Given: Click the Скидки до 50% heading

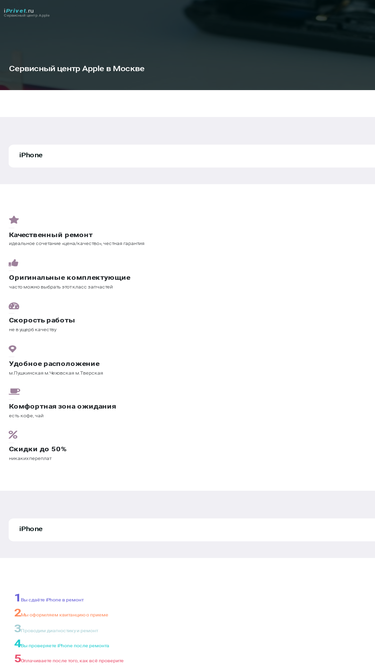Looking at the screenshot, I should pos(38,449).
